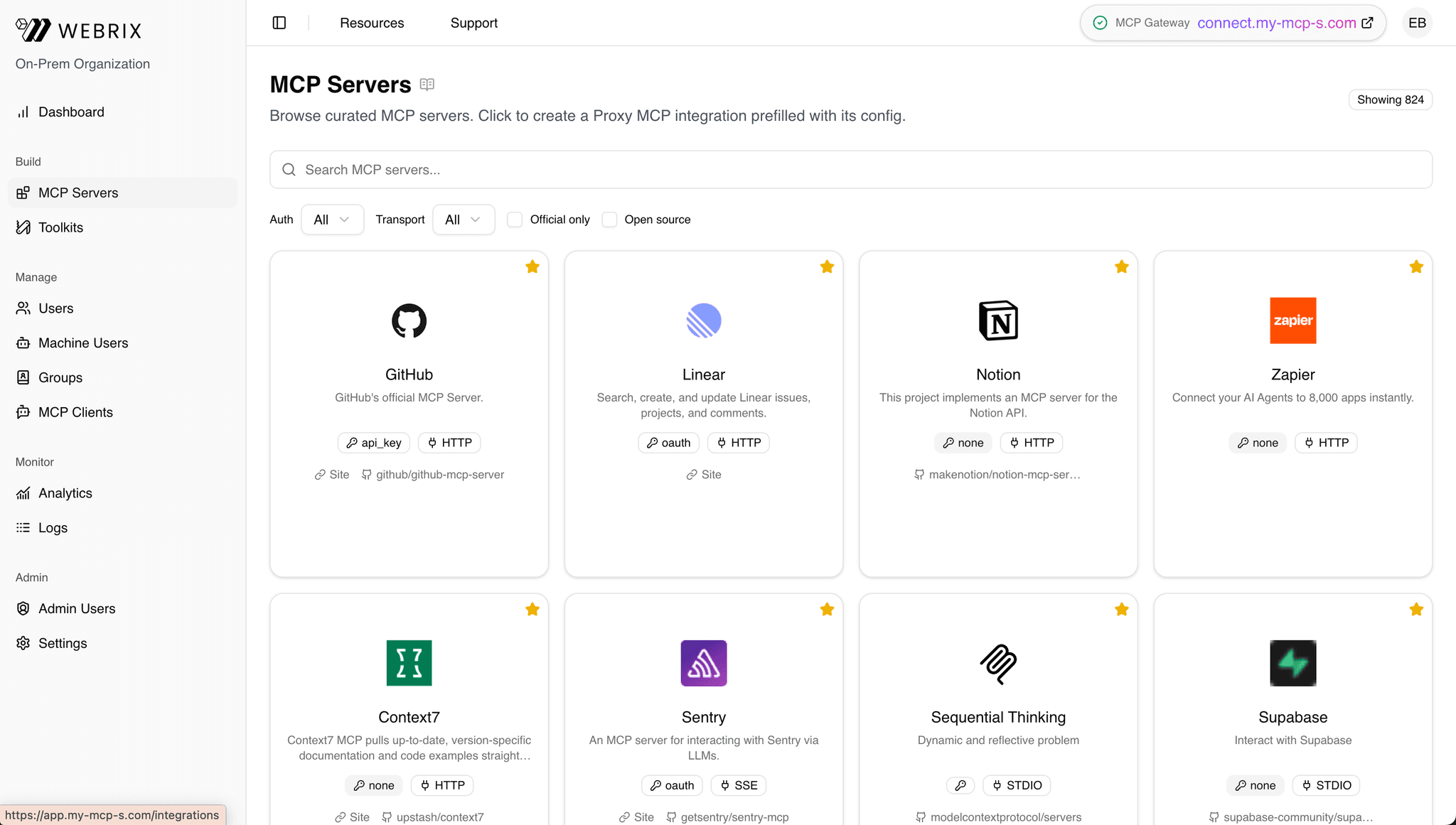
Task: Open Analytics under Monitor
Action: 65,492
